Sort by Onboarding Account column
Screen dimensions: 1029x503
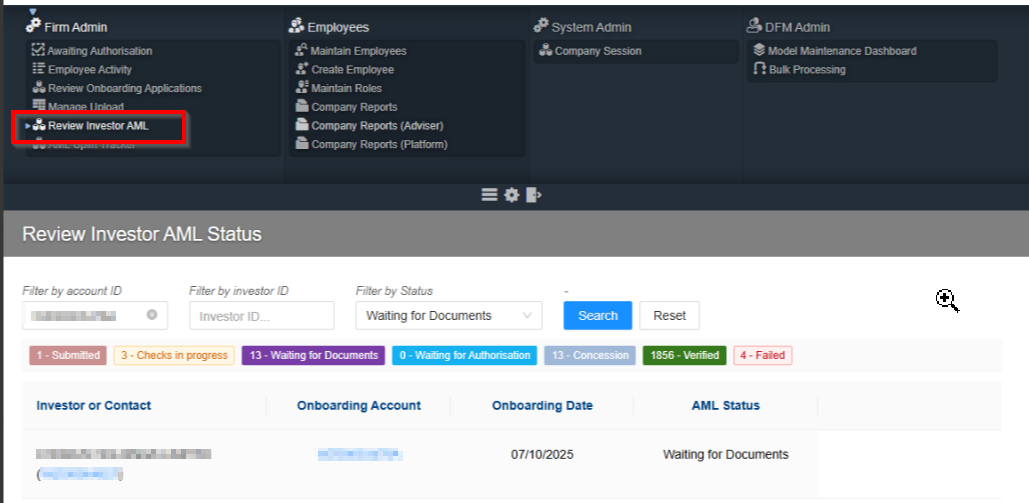point(359,405)
